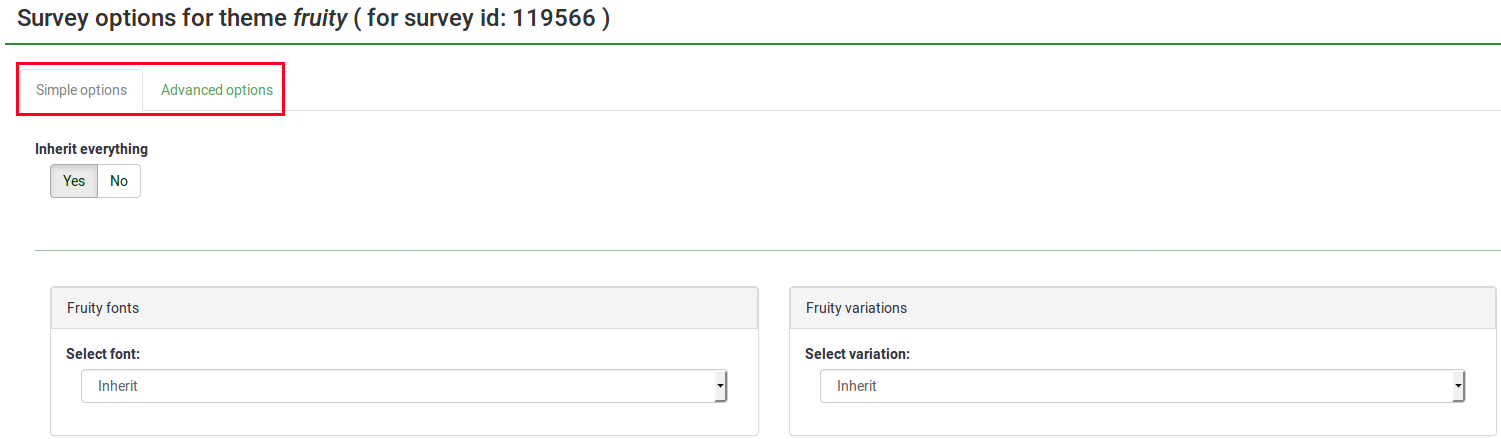Screen dimensions: 1501x439
Task: Click the Survey options page heading
Action: click(x=152, y=19)
